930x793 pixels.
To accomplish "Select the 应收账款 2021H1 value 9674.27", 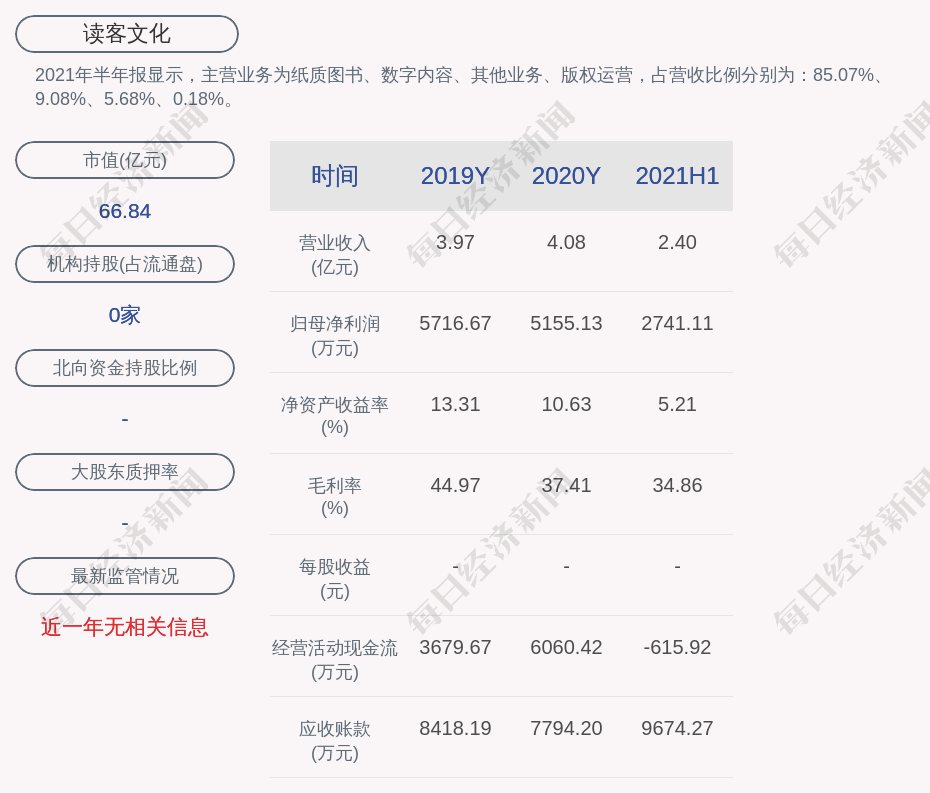I will tap(677, 728).
